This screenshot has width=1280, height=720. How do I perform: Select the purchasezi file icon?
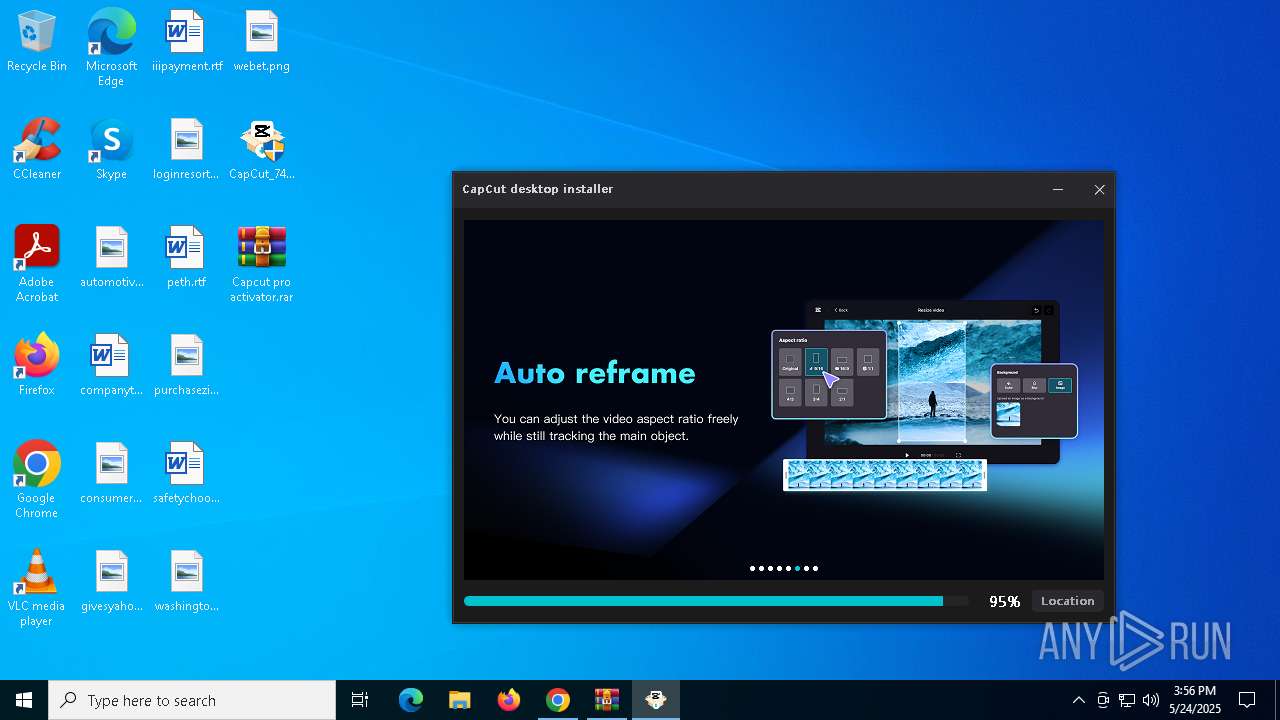point(187,366)
